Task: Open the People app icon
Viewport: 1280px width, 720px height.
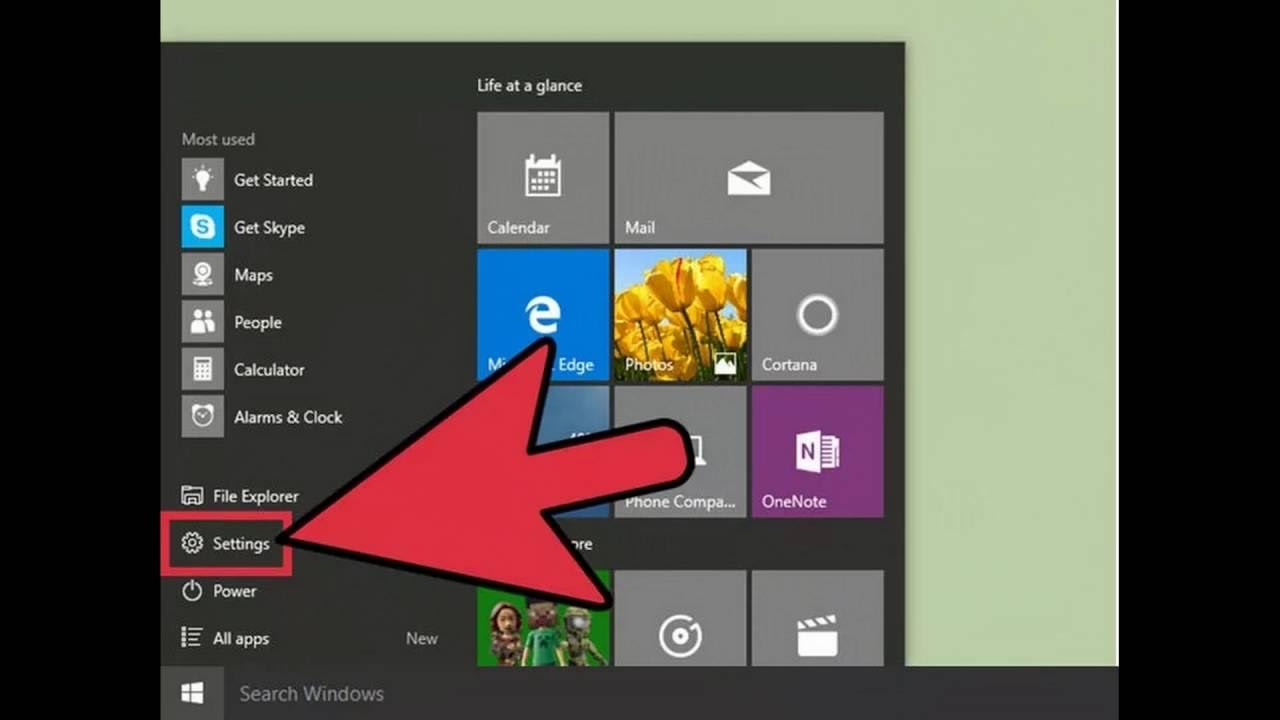Action: [x=202, y=322]
